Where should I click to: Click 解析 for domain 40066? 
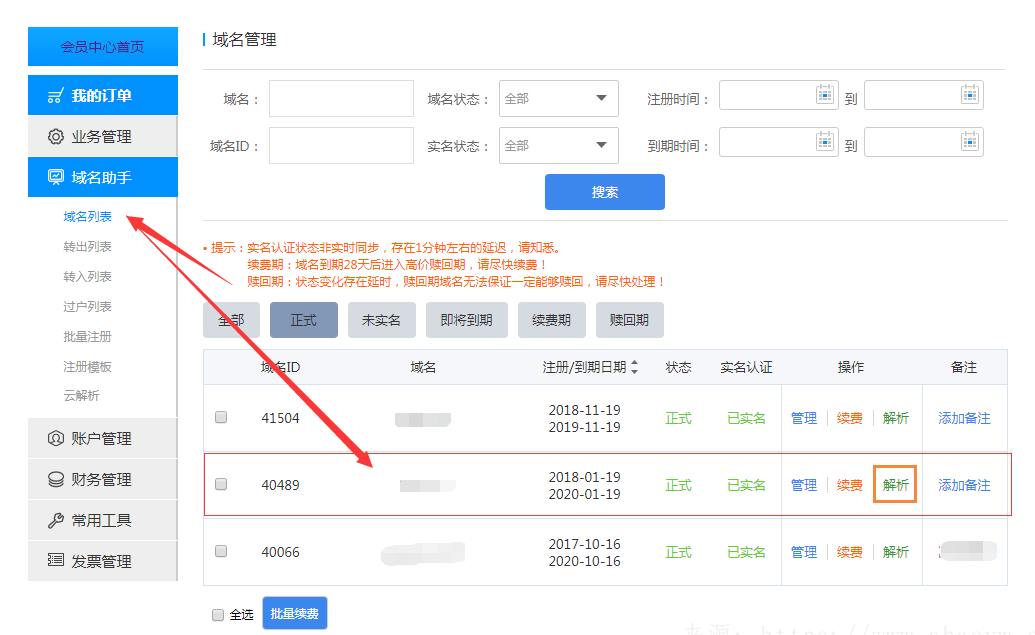click(x=896, y=552)
